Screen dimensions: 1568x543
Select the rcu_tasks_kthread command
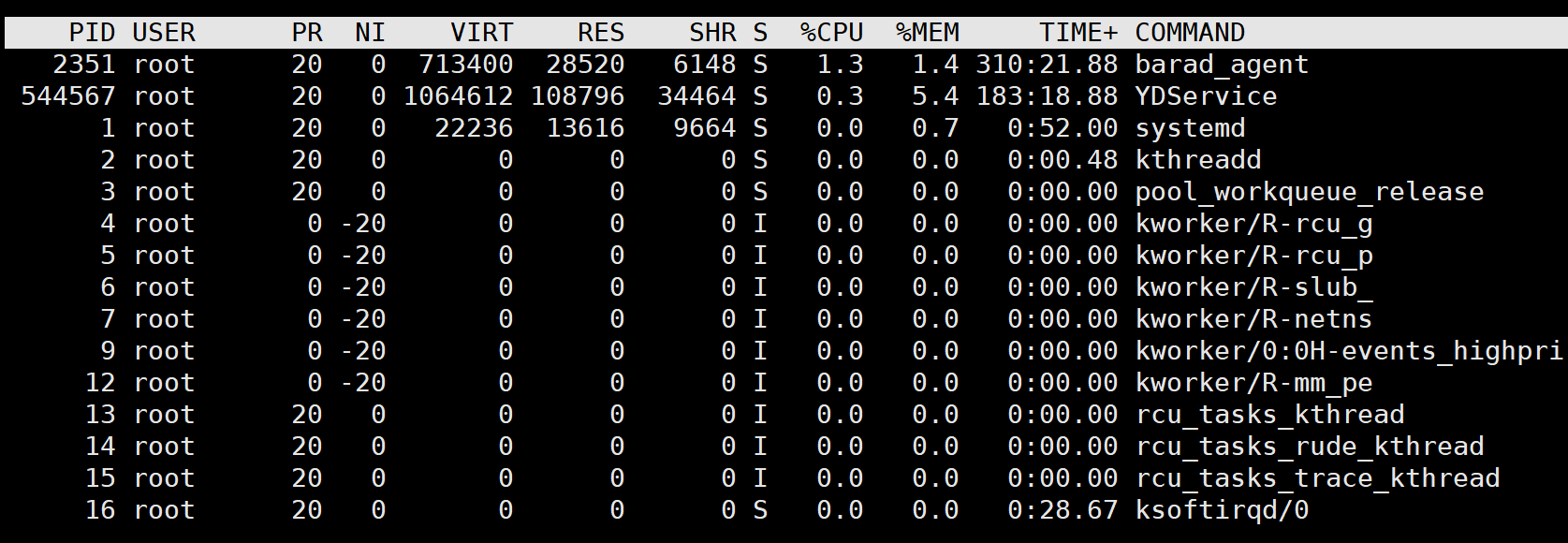(1269, 415)
